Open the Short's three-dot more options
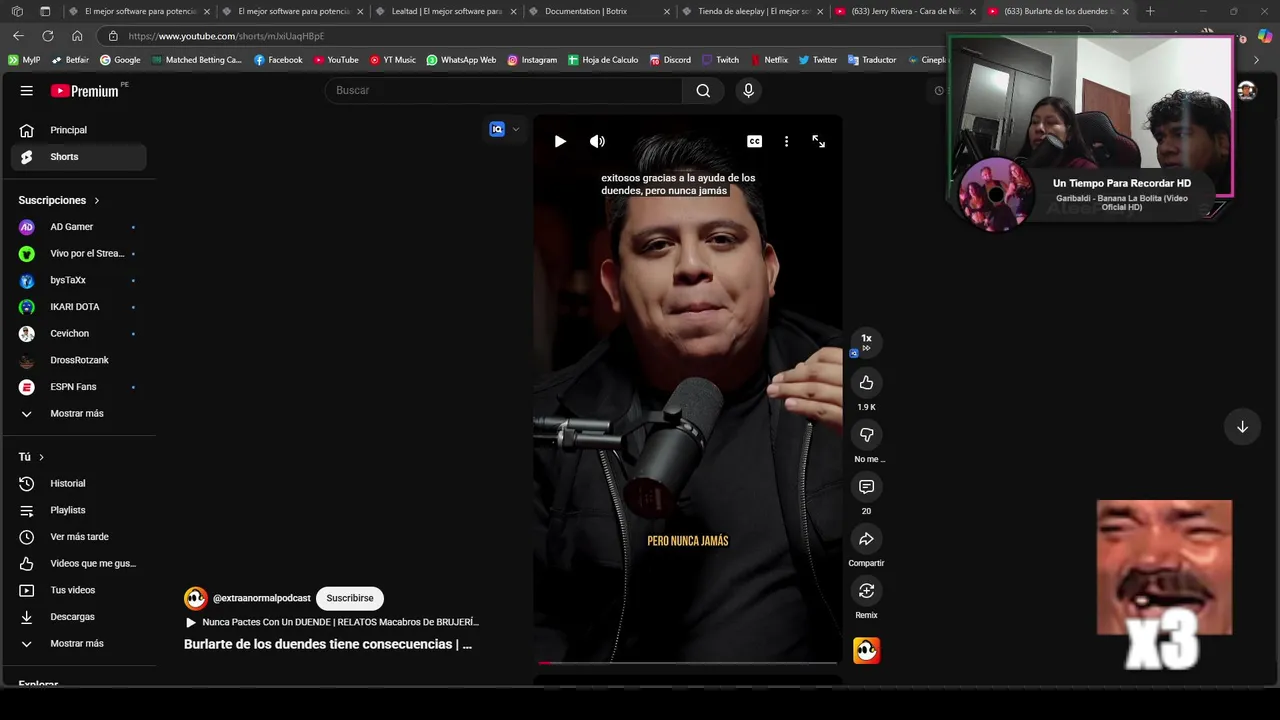The height and width of the screenshot is (720, 1280). (x=786, y=142)
